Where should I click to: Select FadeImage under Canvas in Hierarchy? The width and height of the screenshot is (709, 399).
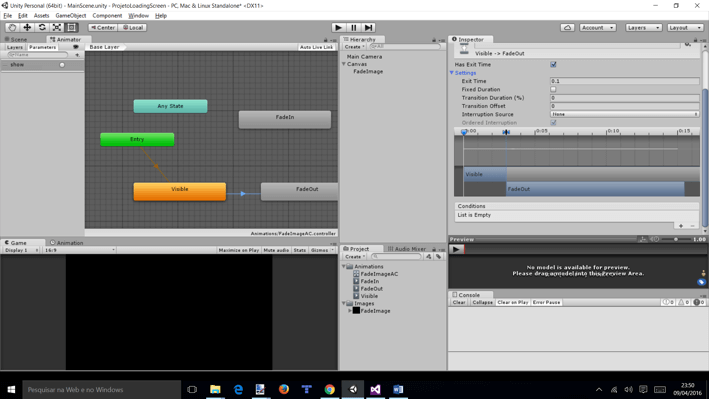[x=368, y=71]
